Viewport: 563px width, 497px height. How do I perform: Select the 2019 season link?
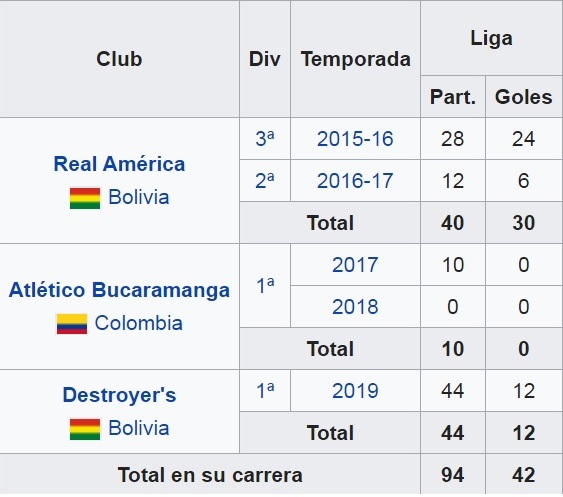(x=355, y=391)
